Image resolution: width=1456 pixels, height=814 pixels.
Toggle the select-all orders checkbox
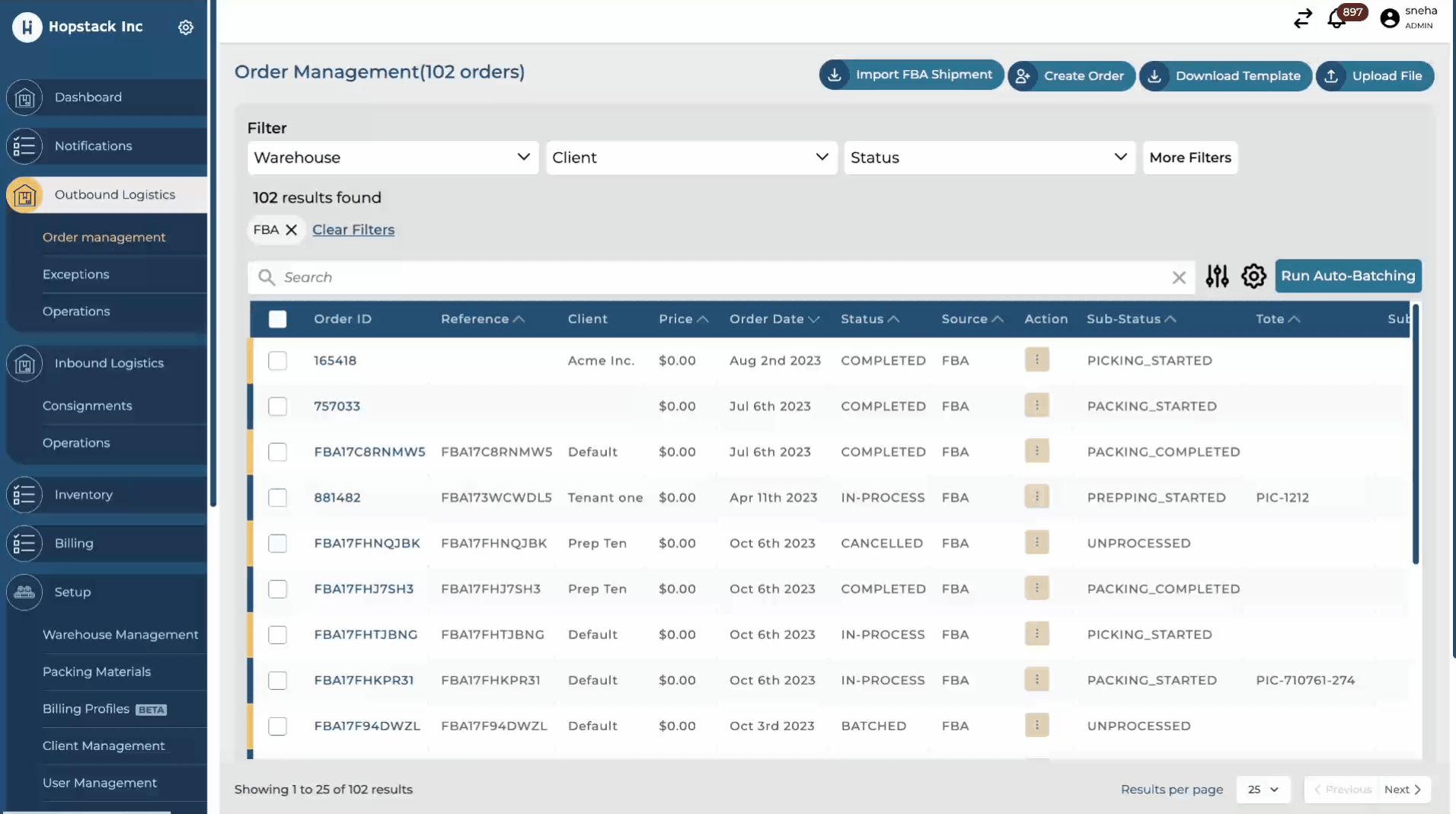(x=278, y=319)
